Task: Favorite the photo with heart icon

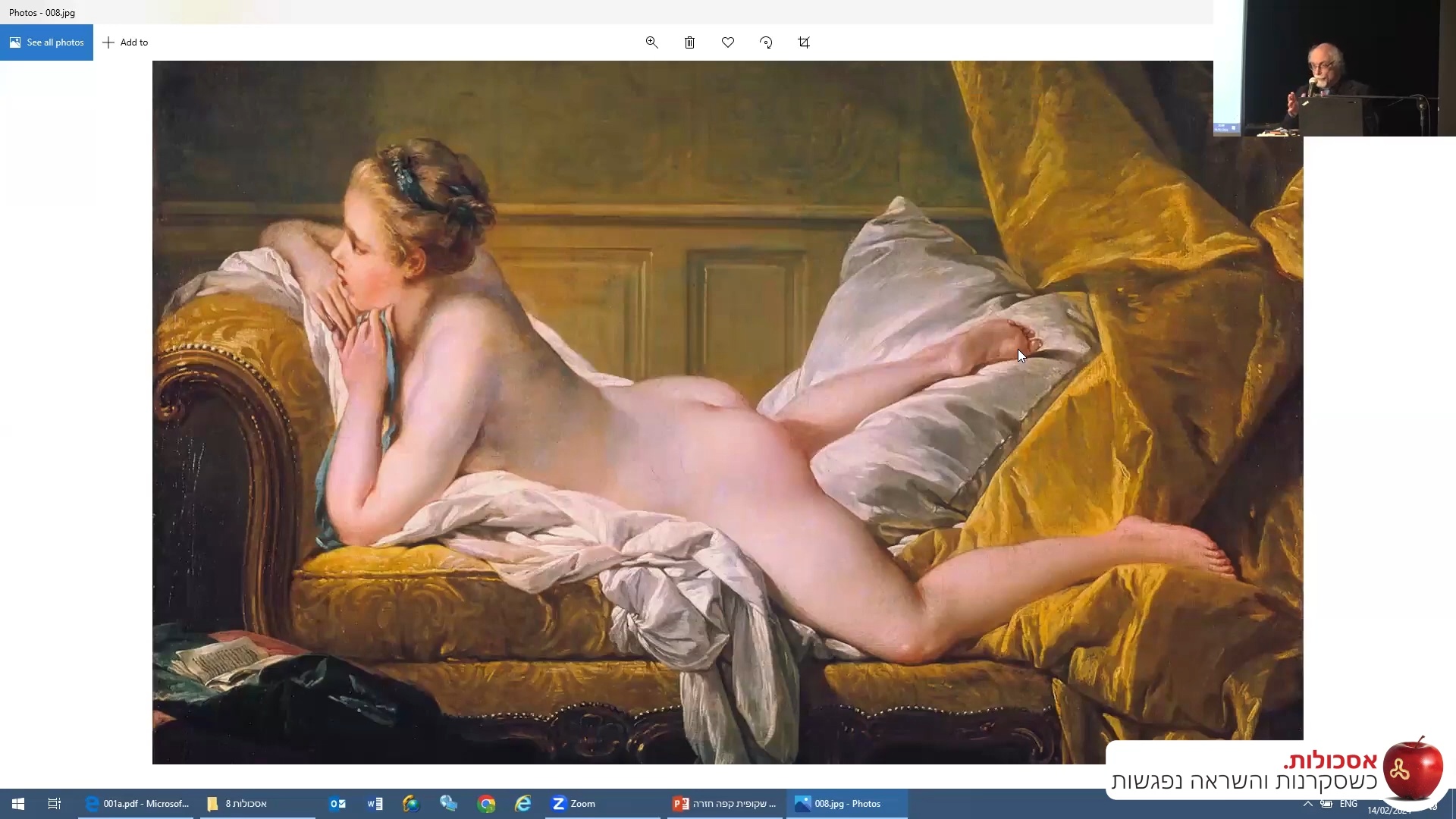Action: click(728, 42)
